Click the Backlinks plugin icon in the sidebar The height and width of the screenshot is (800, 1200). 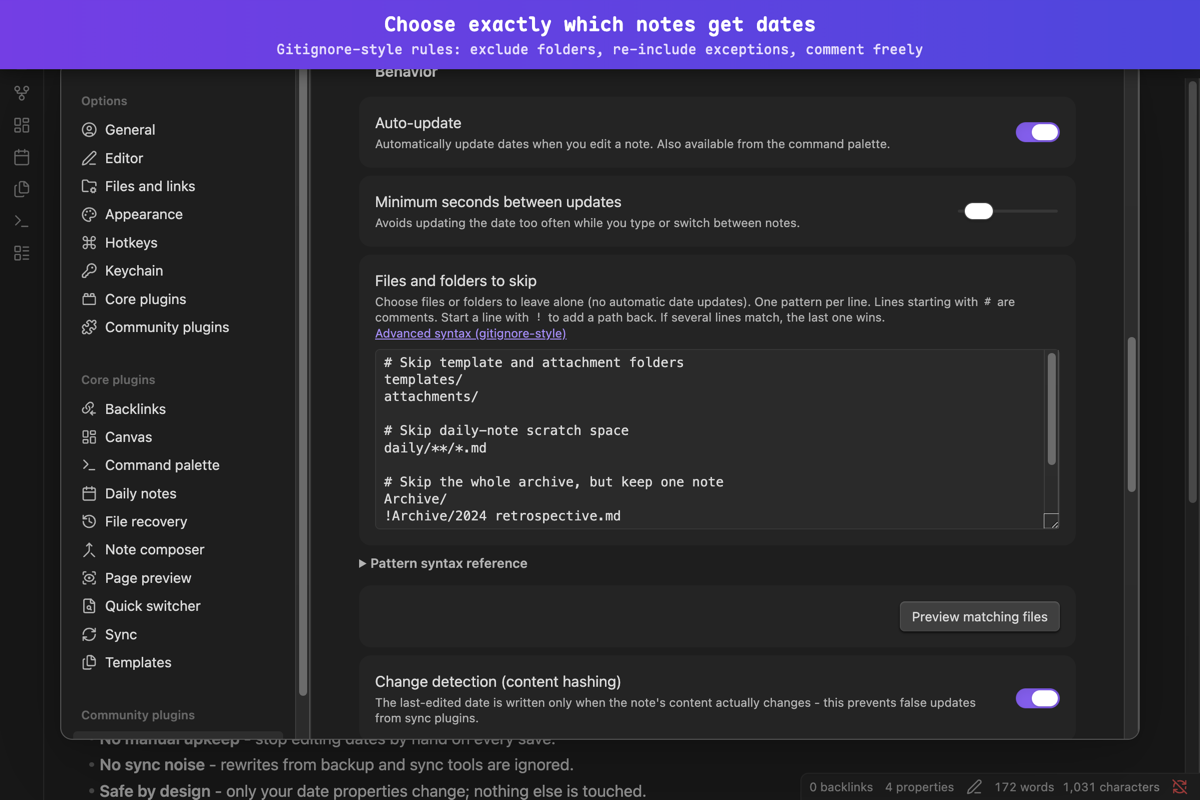(x=89, y=409)
